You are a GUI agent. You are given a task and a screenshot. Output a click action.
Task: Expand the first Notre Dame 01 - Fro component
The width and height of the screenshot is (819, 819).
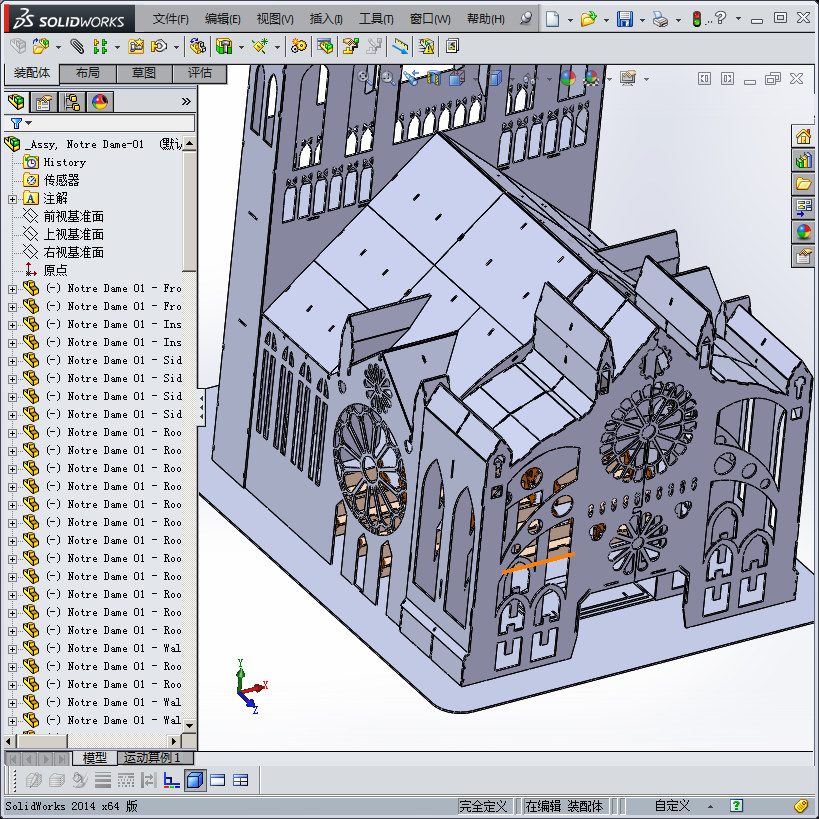(13, 289)
